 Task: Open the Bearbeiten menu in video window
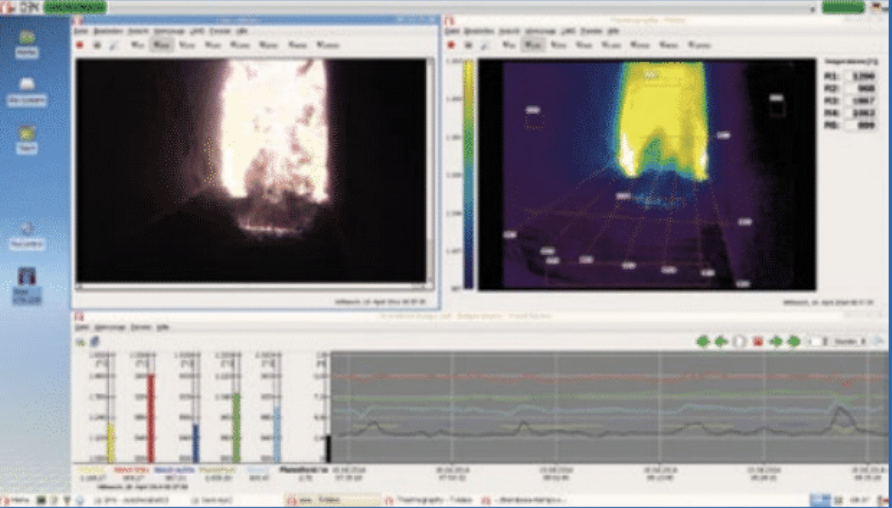(x=108, y=31)
